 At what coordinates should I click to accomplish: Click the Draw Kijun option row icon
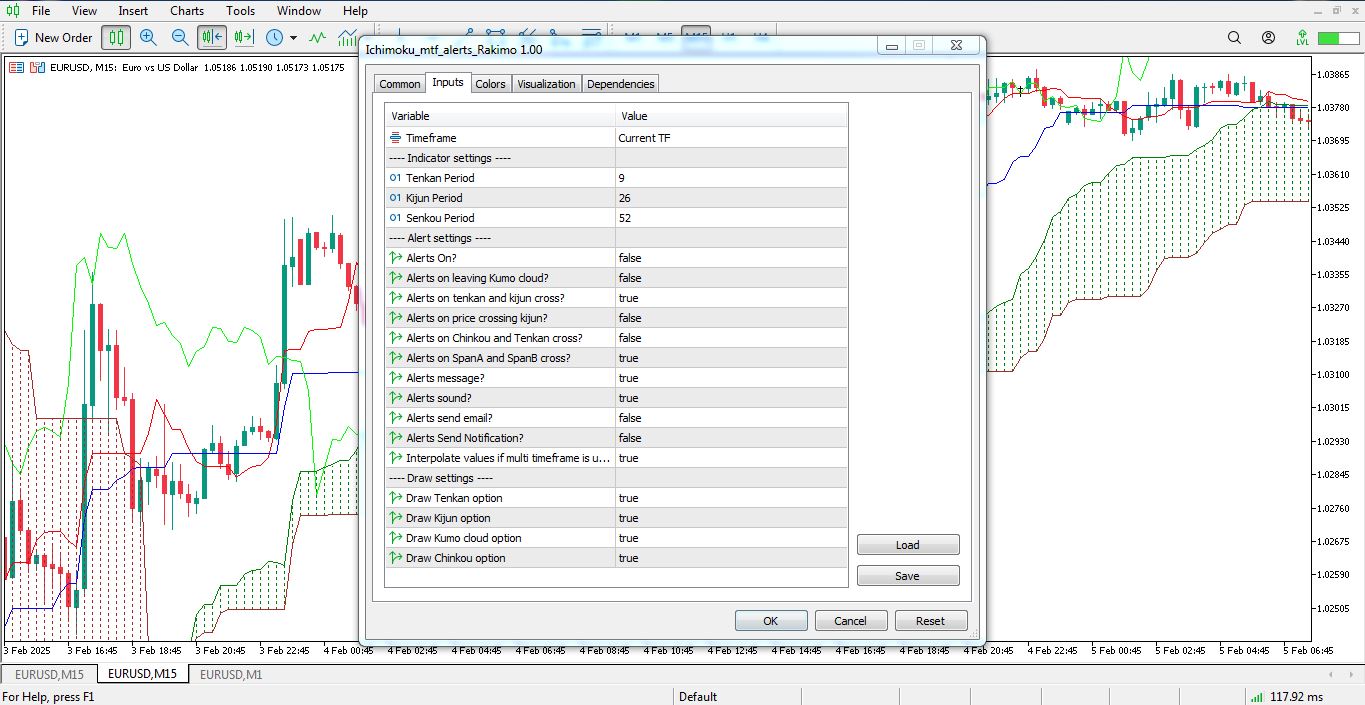point(395,518)
